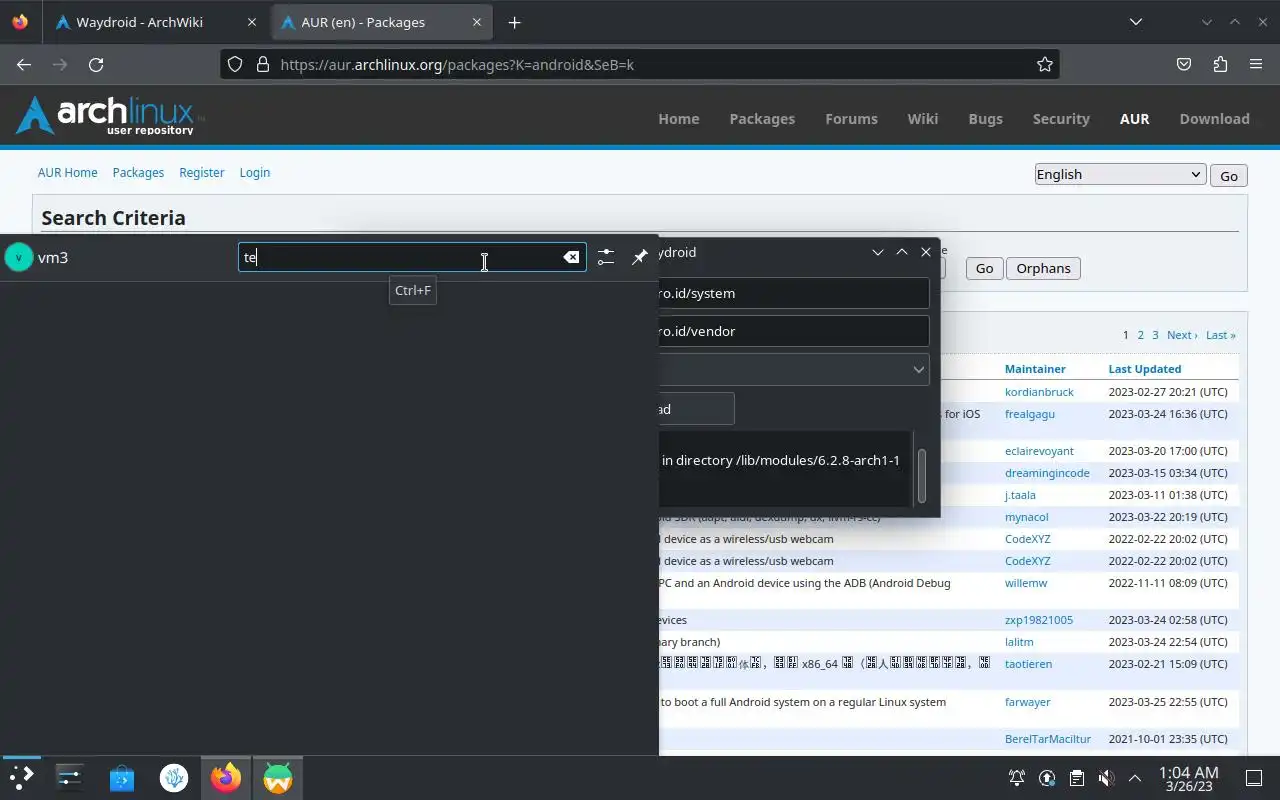Open the Security nav link
1280x800 pixels.
[x=1061, y=118]
